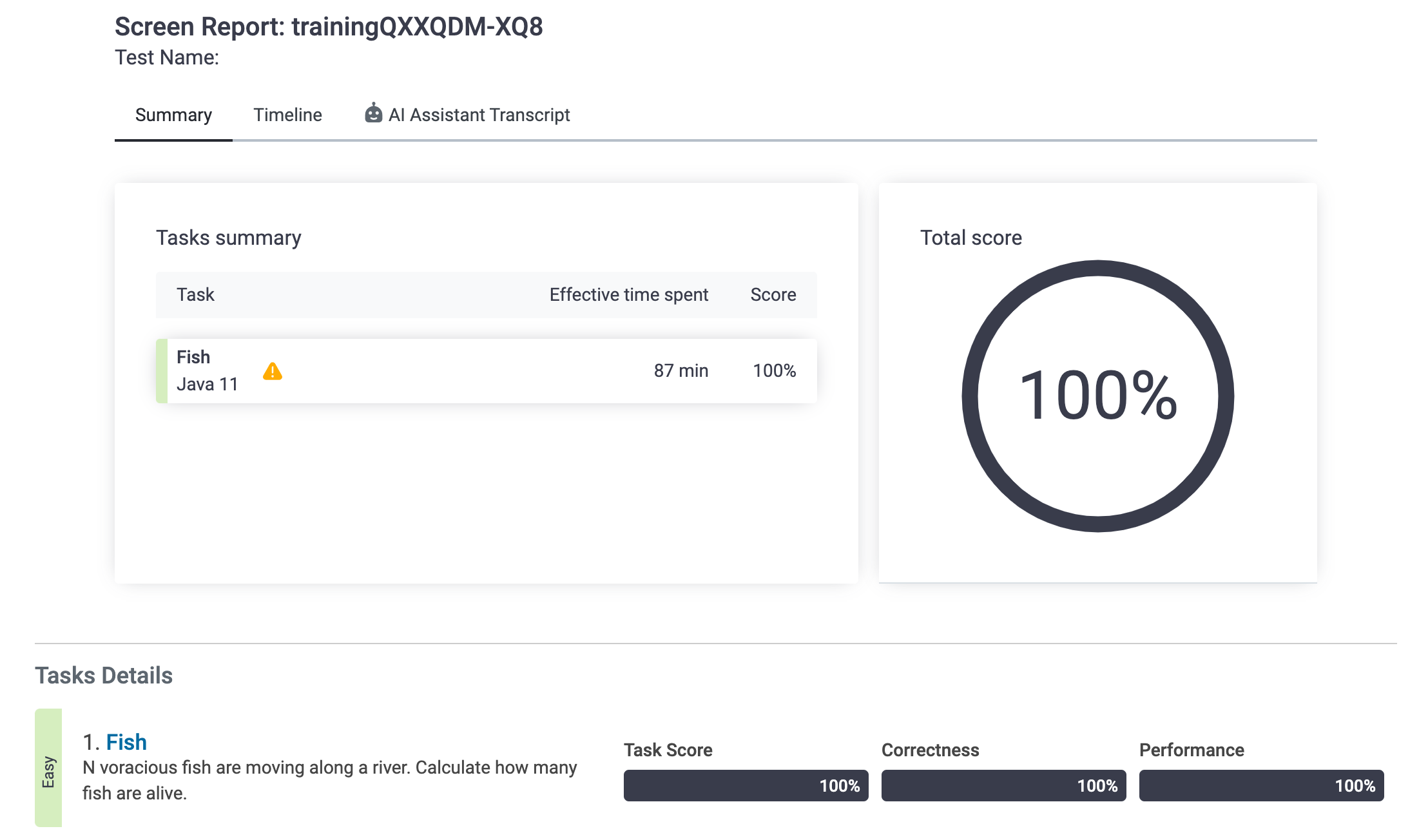Open the blue Fish task link

pos(126,742)
